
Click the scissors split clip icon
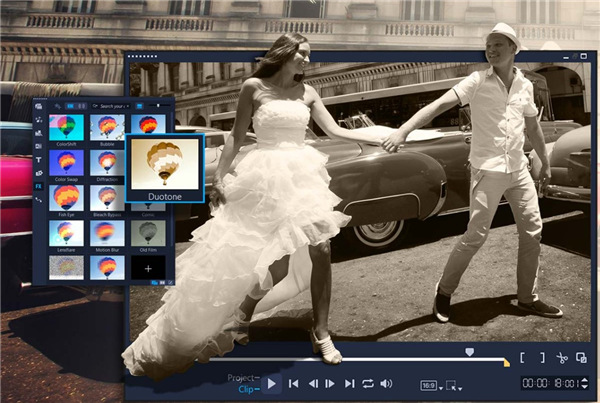click(x=562, y=358)
